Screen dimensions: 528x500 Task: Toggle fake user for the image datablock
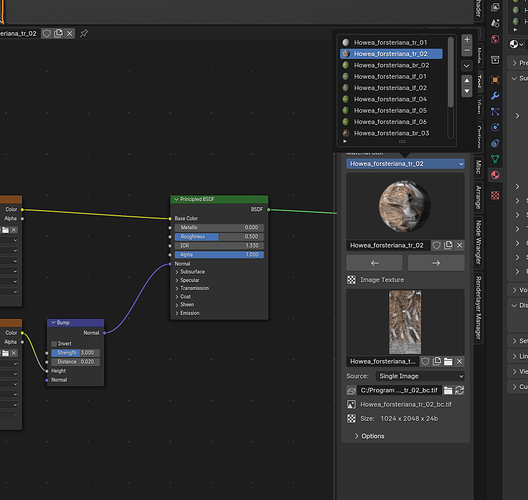click(x=425, y=361)
